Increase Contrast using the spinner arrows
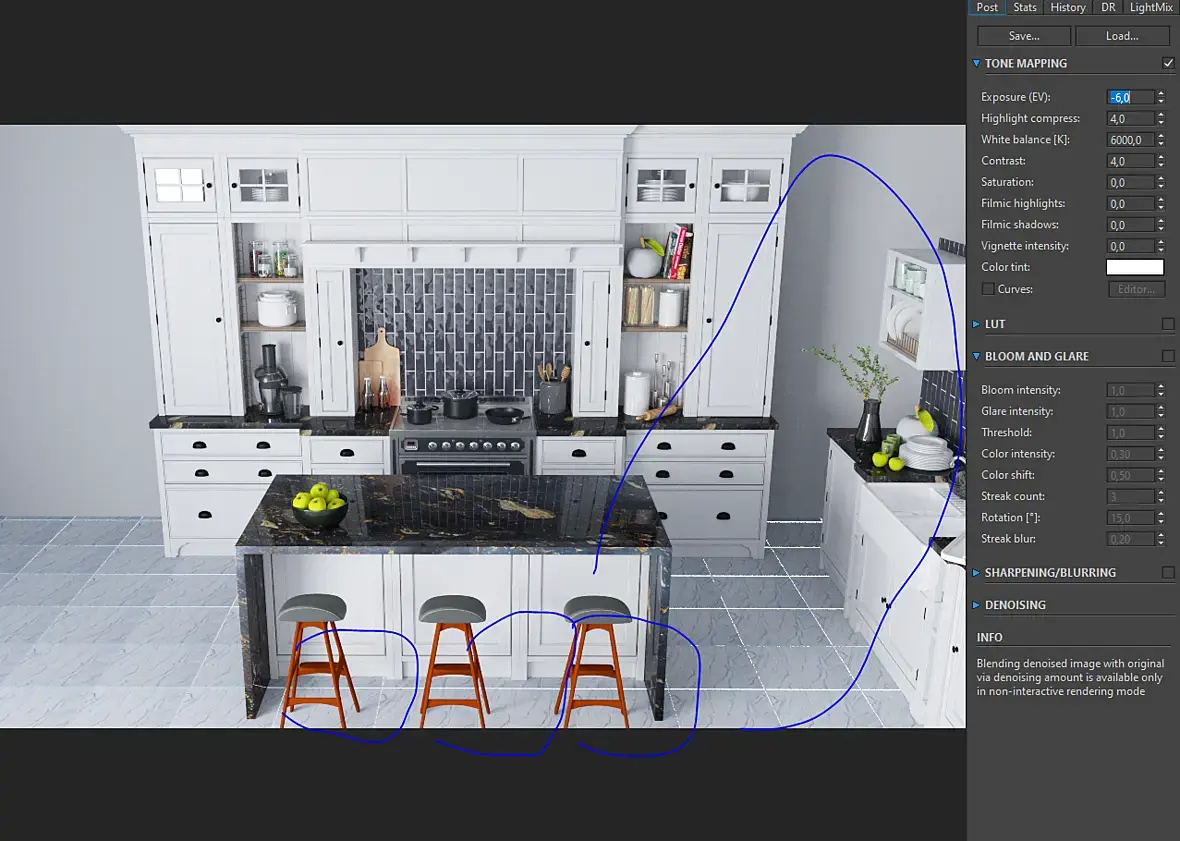 coord(1161,157)
